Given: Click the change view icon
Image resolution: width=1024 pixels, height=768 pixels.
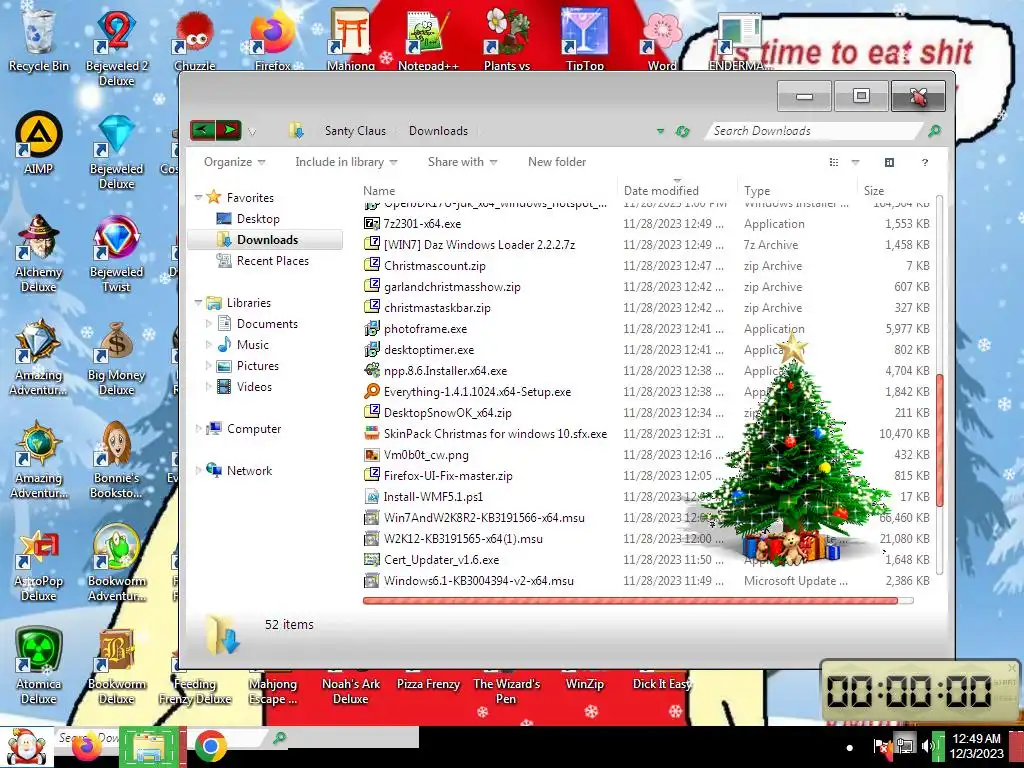Looking at the screenshot, I should tap(834, 162).
